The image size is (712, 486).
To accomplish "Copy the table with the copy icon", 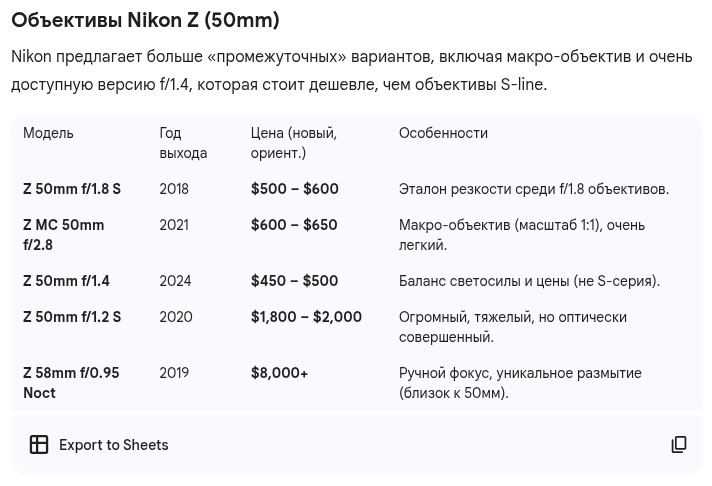I will coord(679,445).
